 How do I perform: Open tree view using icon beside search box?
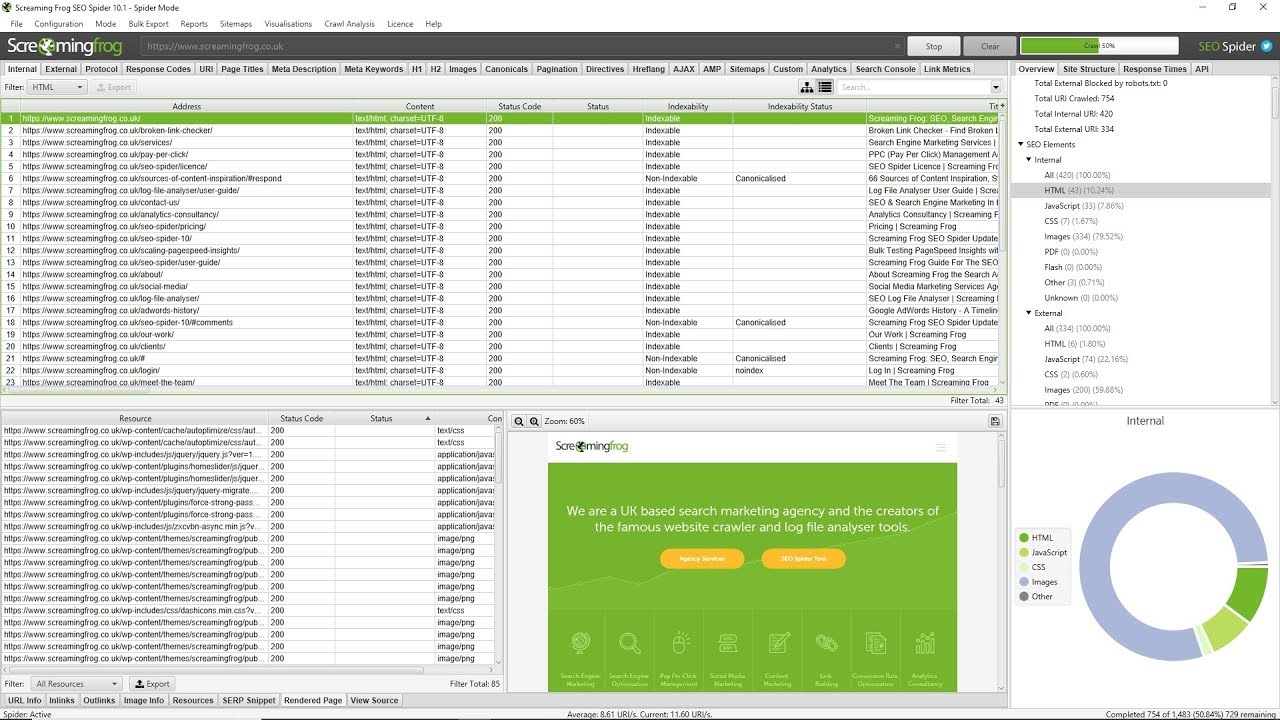click(x=808, y=86)
